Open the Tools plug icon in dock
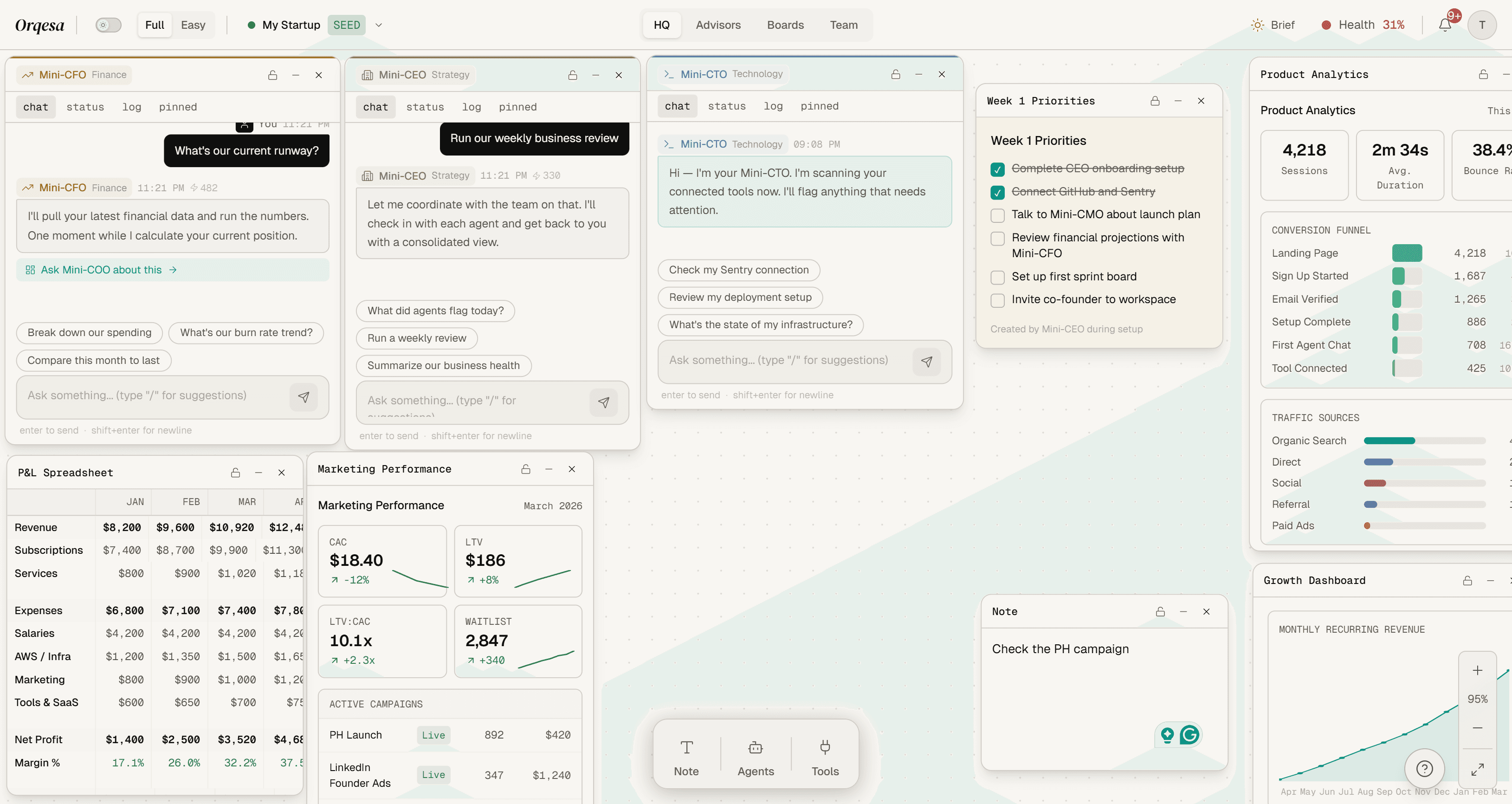This screenshot has width=1512, height=804. click(x=825, y=758)
